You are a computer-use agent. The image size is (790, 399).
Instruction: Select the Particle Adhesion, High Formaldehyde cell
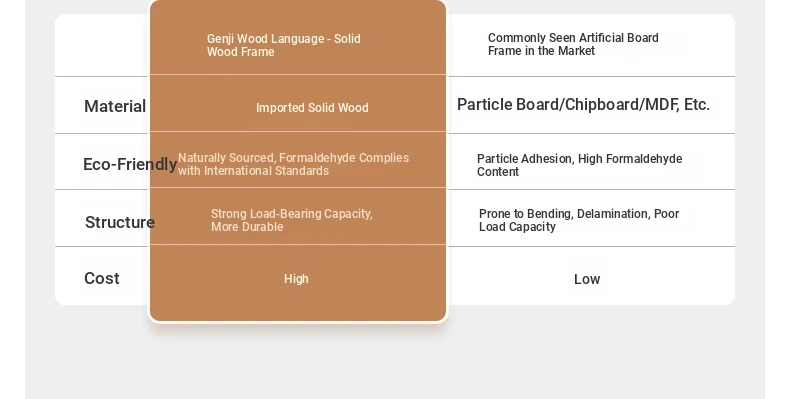click(x=579, y=165)
